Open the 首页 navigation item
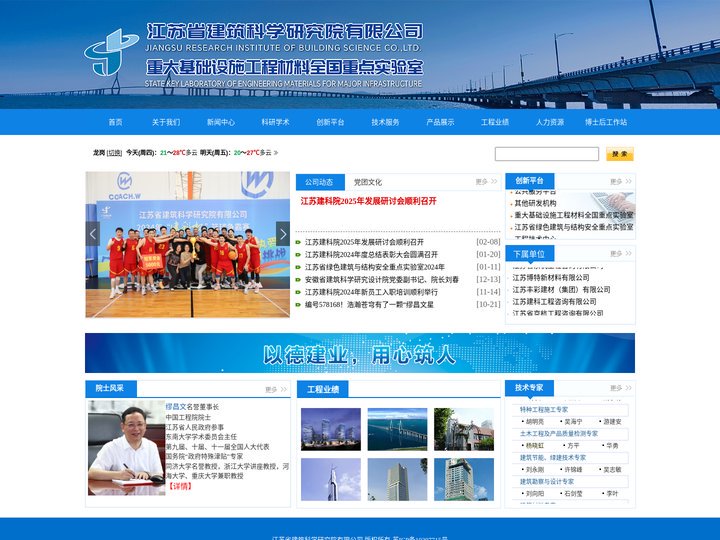This screenshot has width=720, height=540. pos(115,122)
